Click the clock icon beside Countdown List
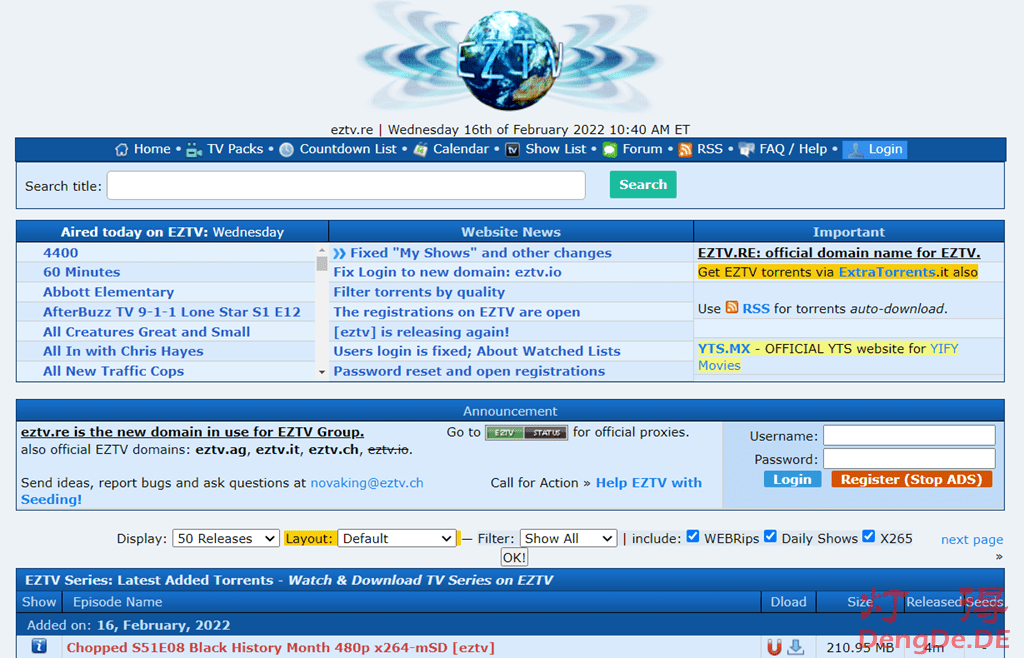The image size is (1024, 658). (x=287, y=149)
